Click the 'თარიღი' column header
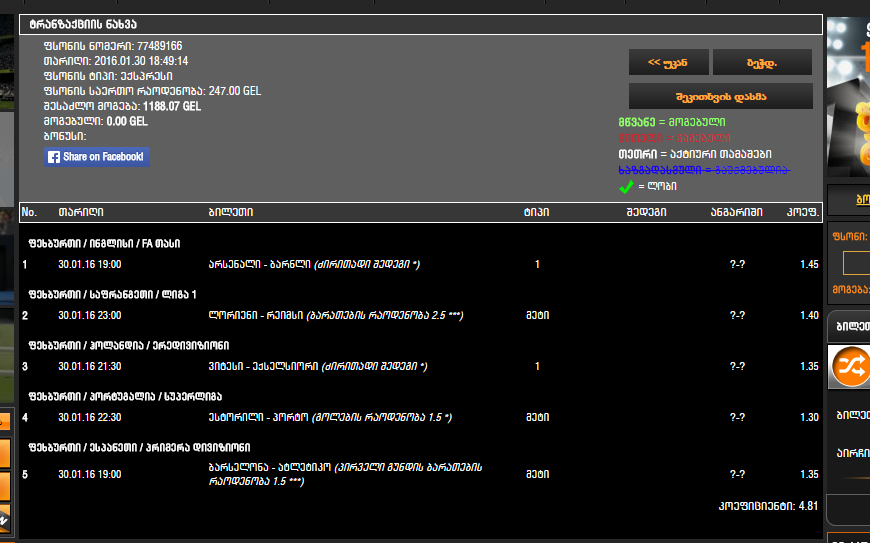This screenshot has width=870, height=543. click(81, 212)
